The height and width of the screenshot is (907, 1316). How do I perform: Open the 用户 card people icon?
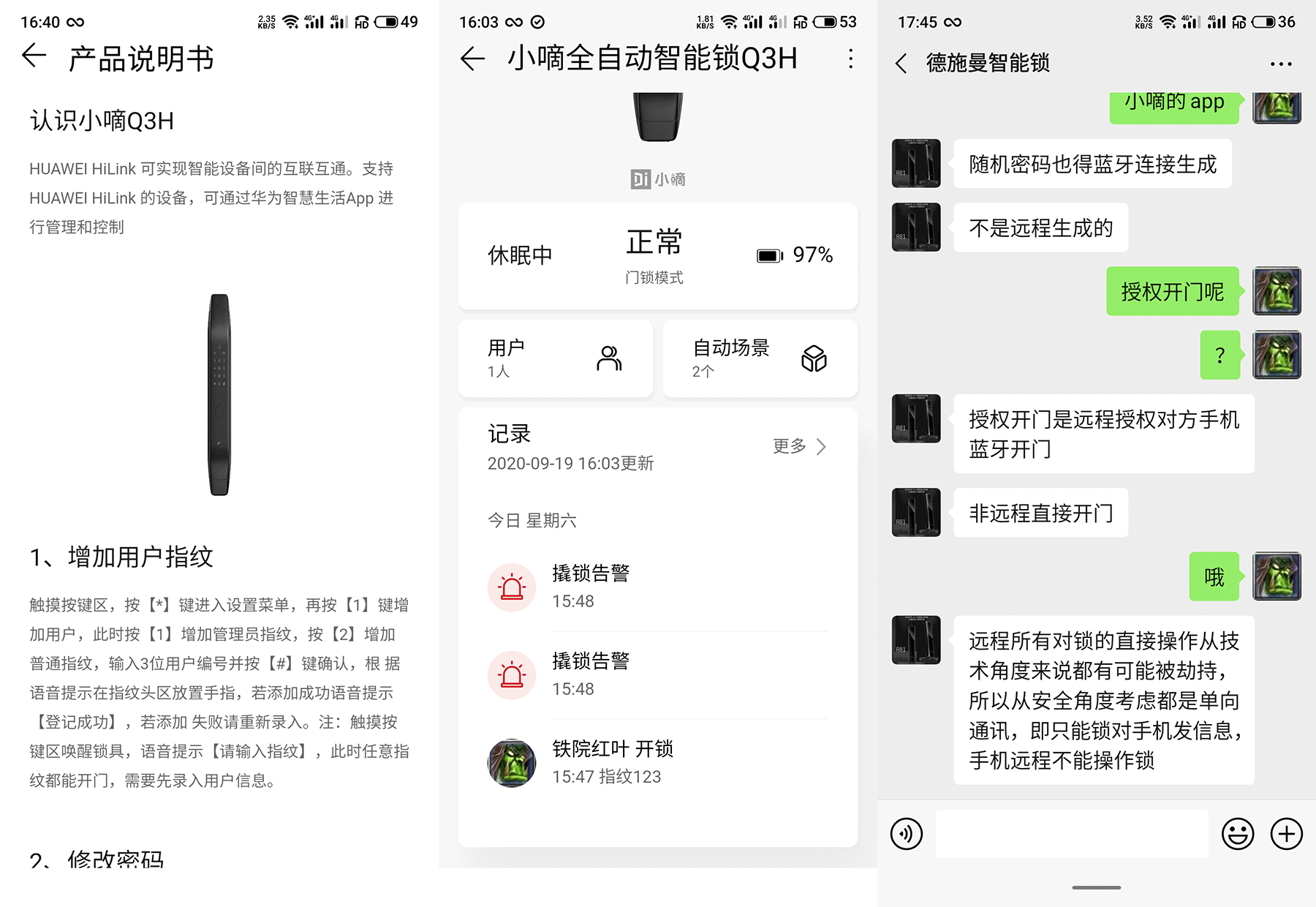[x=609, y=358]
